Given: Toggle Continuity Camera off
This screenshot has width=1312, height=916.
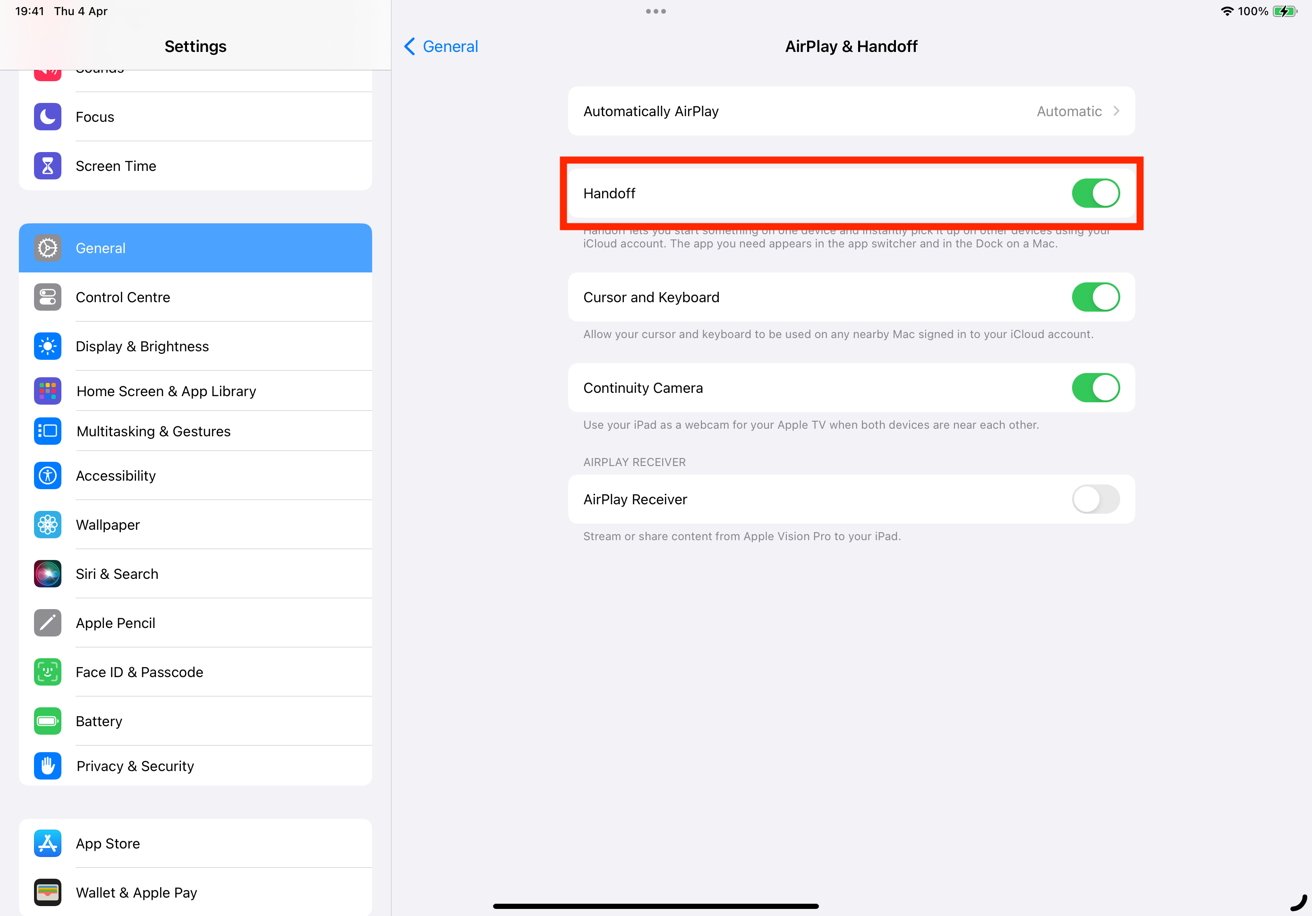Looking at the screenshot, I should coord(1095,388).
